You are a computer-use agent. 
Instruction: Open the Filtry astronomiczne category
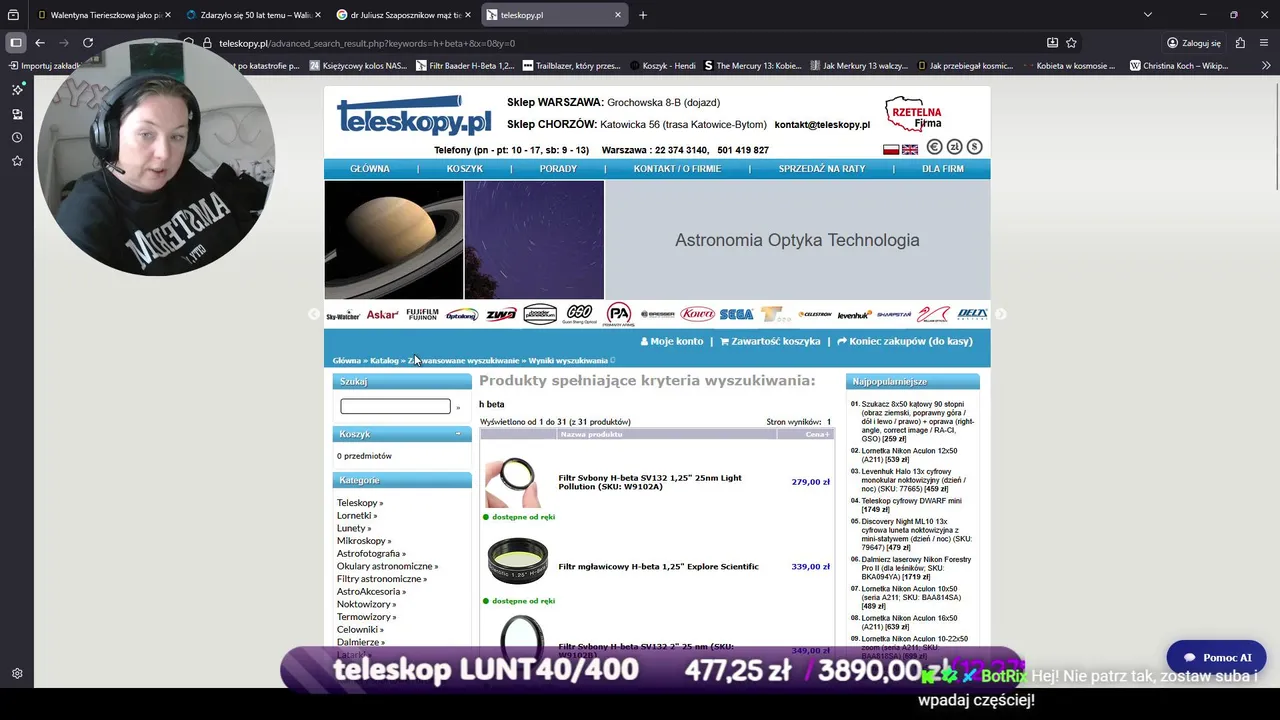pyautogui.click(x=381, y=579)
